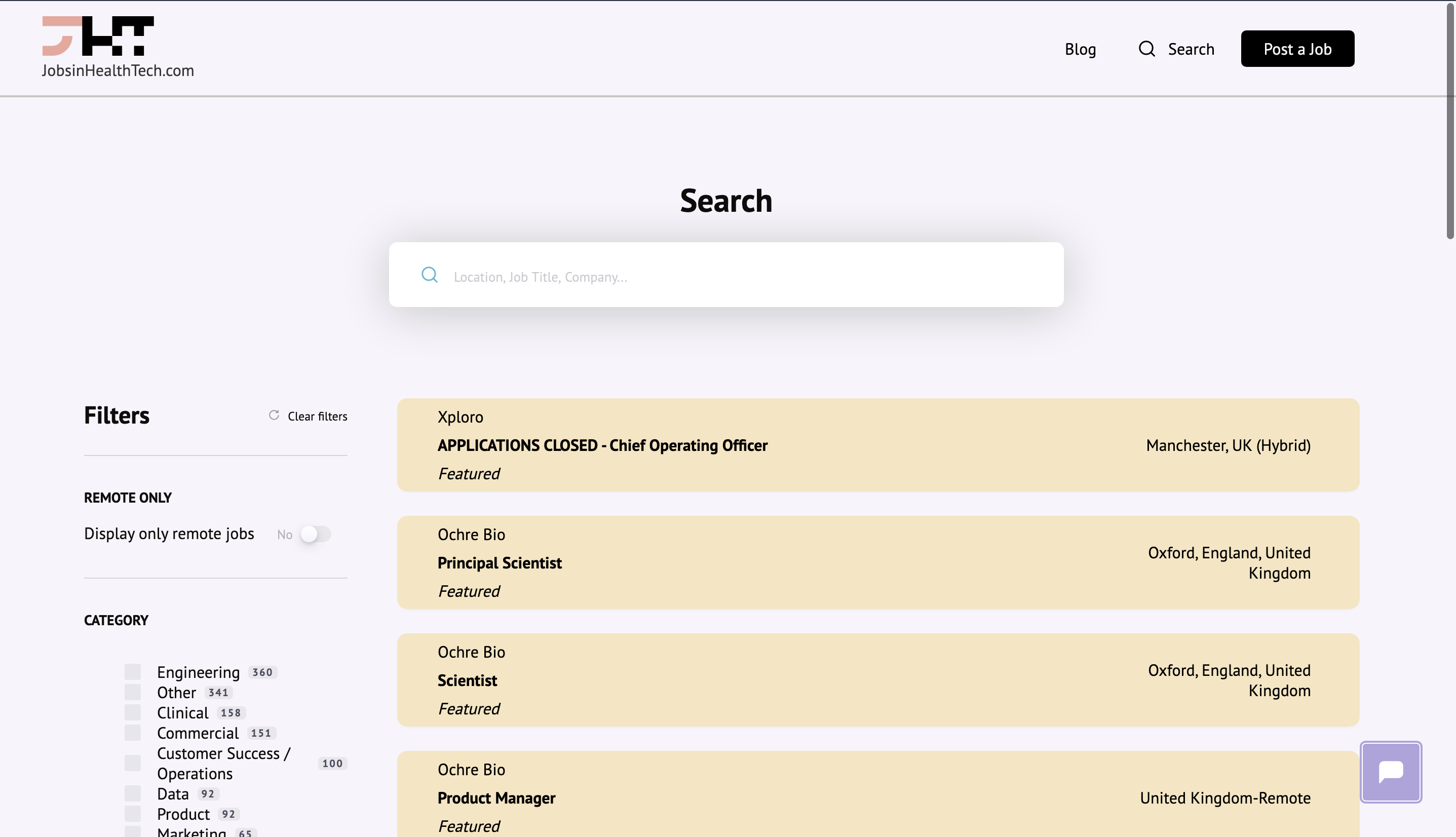The width and height of the screenshot is (1456, 837).
Task: Select Search in the top navigation
Action: (1191, 49)
